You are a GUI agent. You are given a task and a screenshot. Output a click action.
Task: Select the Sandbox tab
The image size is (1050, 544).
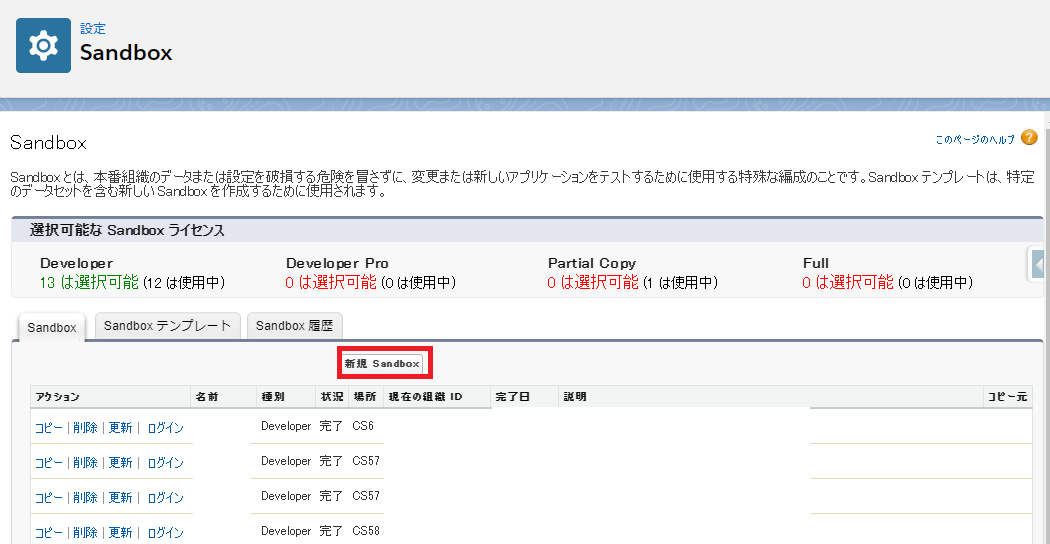[52, 328]
